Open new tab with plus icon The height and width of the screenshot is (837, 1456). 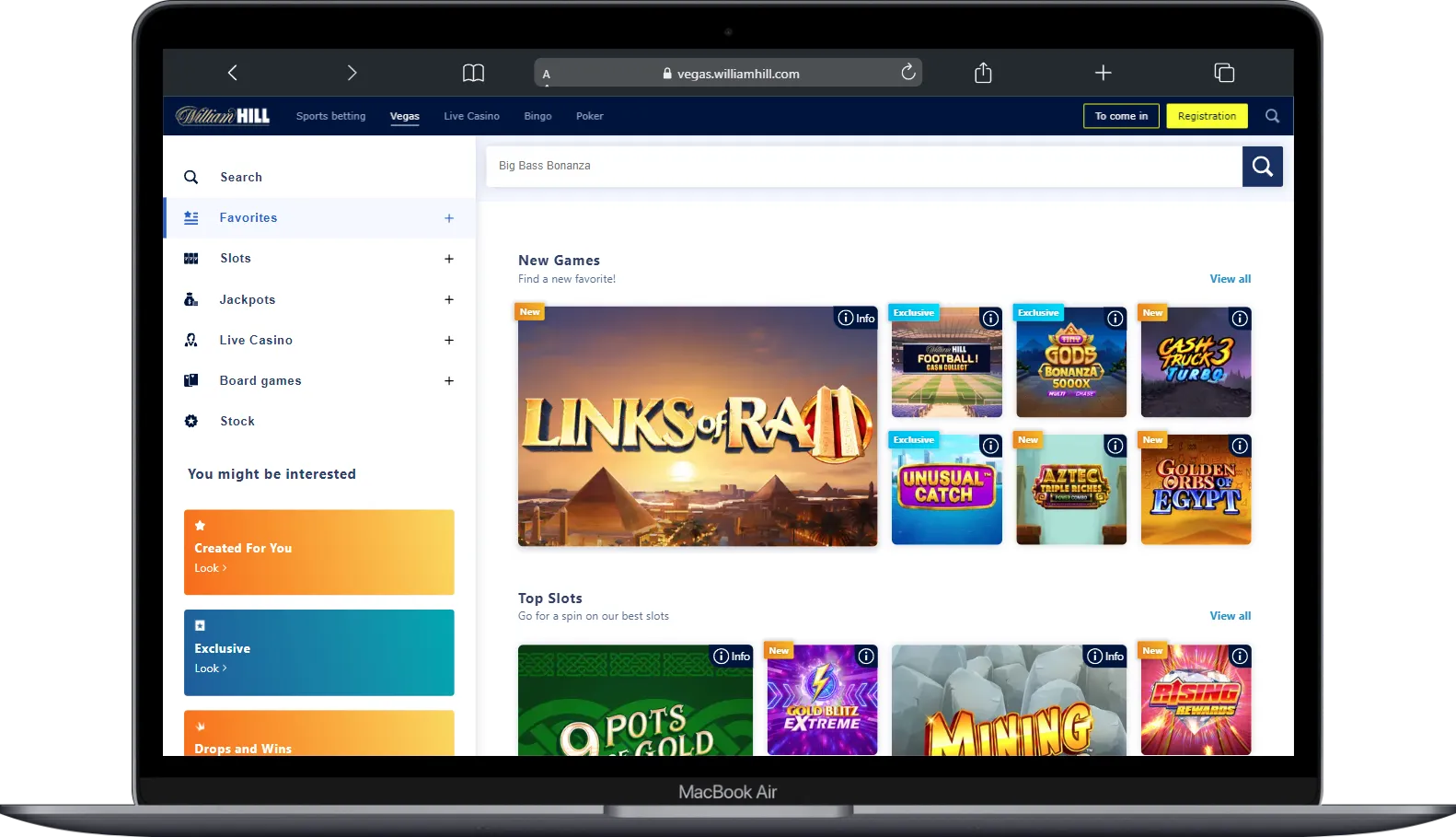[1104, 72]
